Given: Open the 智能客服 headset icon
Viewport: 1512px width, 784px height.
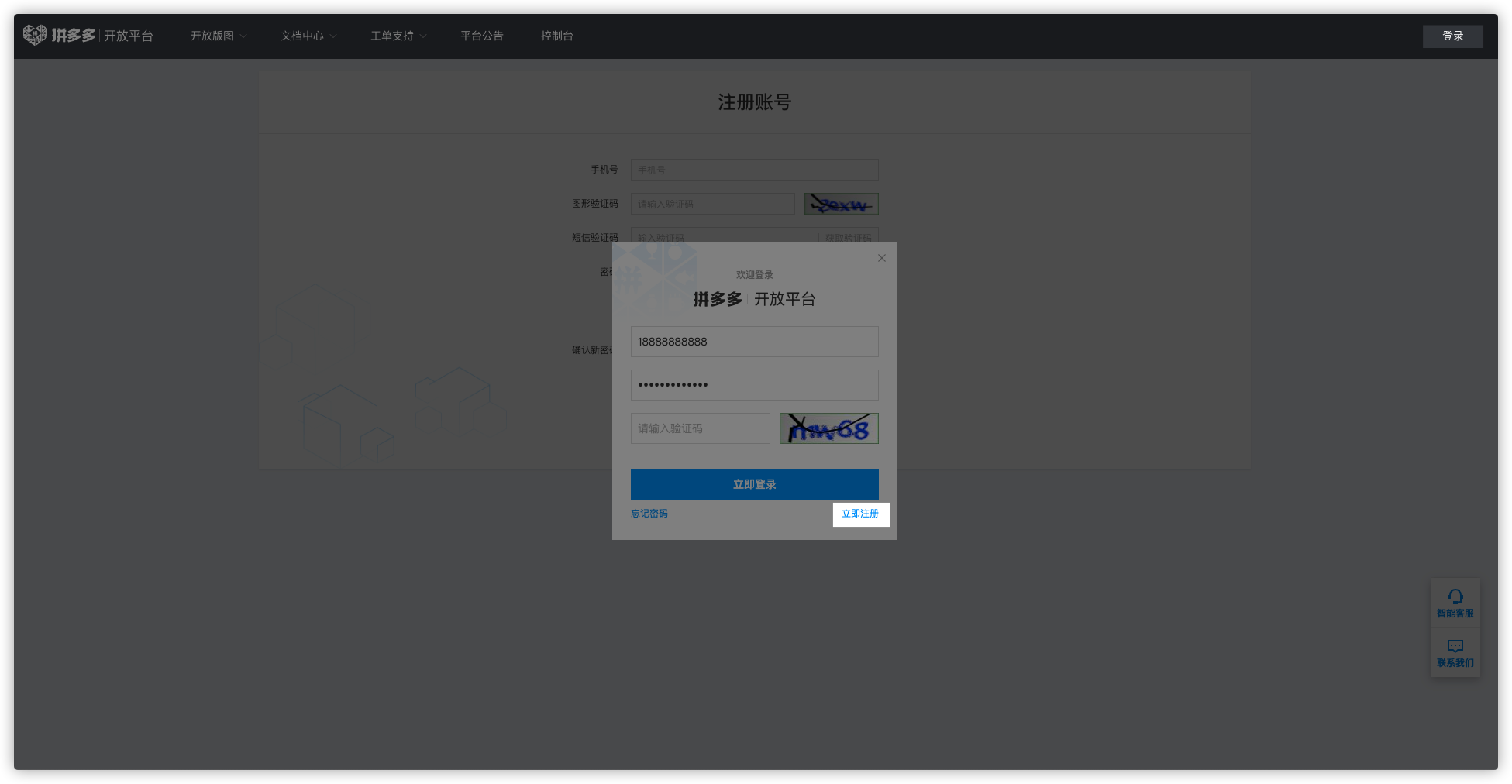Looking at the screenshot, I should pos(1455,597).
